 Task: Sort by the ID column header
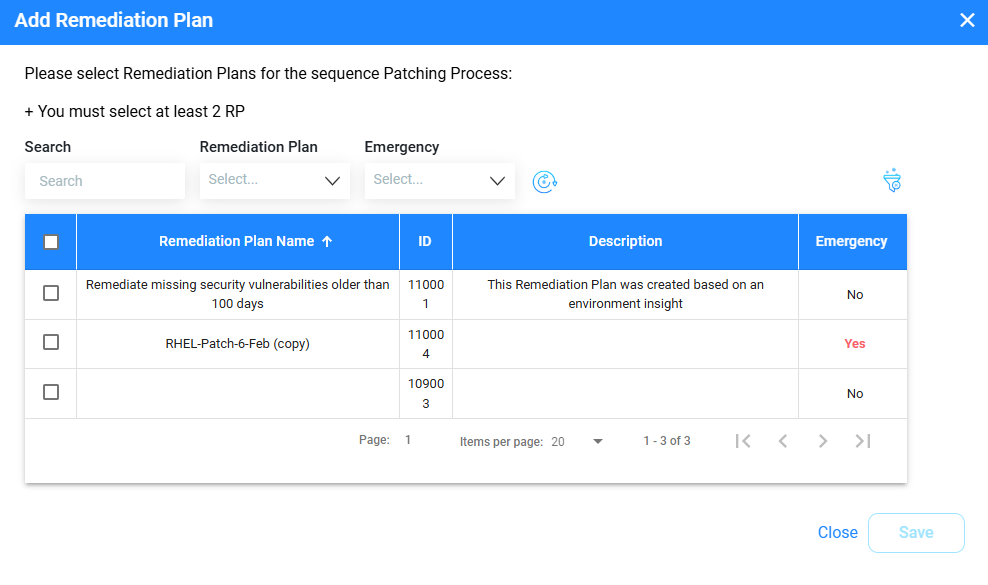(x=425, y=241)
